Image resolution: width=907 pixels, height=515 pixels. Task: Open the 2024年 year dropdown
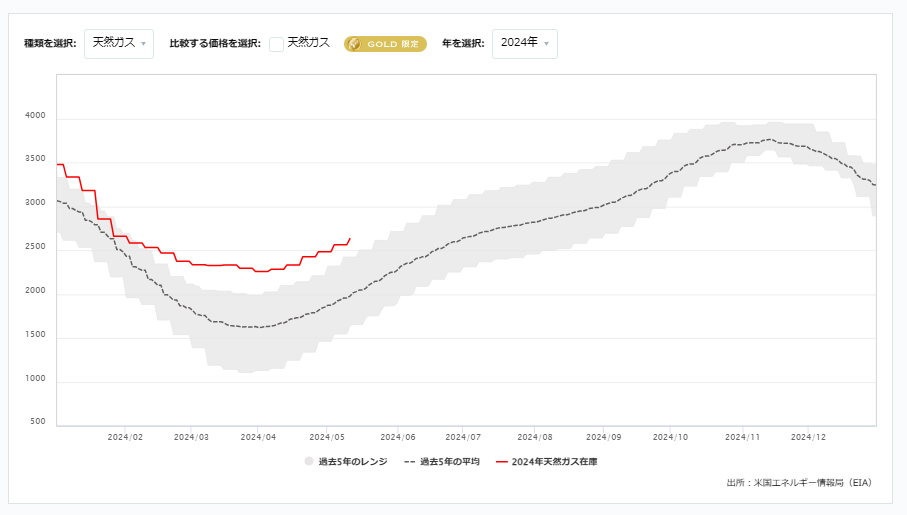click(x=525, y=43)
